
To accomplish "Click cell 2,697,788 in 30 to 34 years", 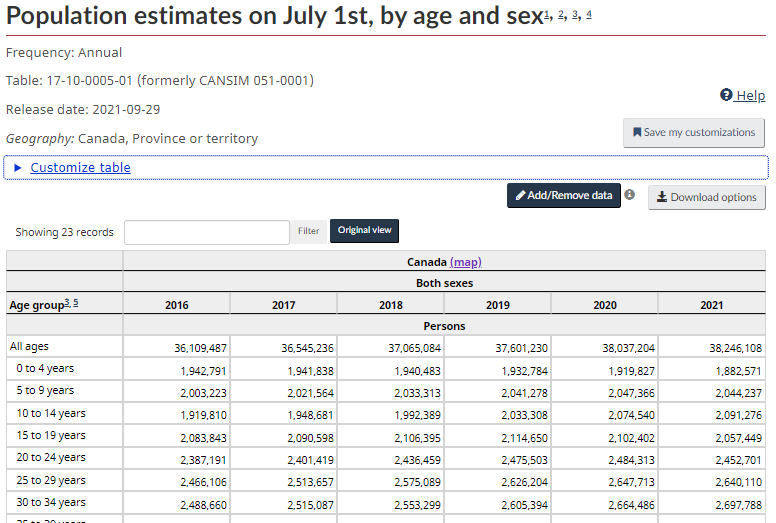I will [x=738, y=505].
